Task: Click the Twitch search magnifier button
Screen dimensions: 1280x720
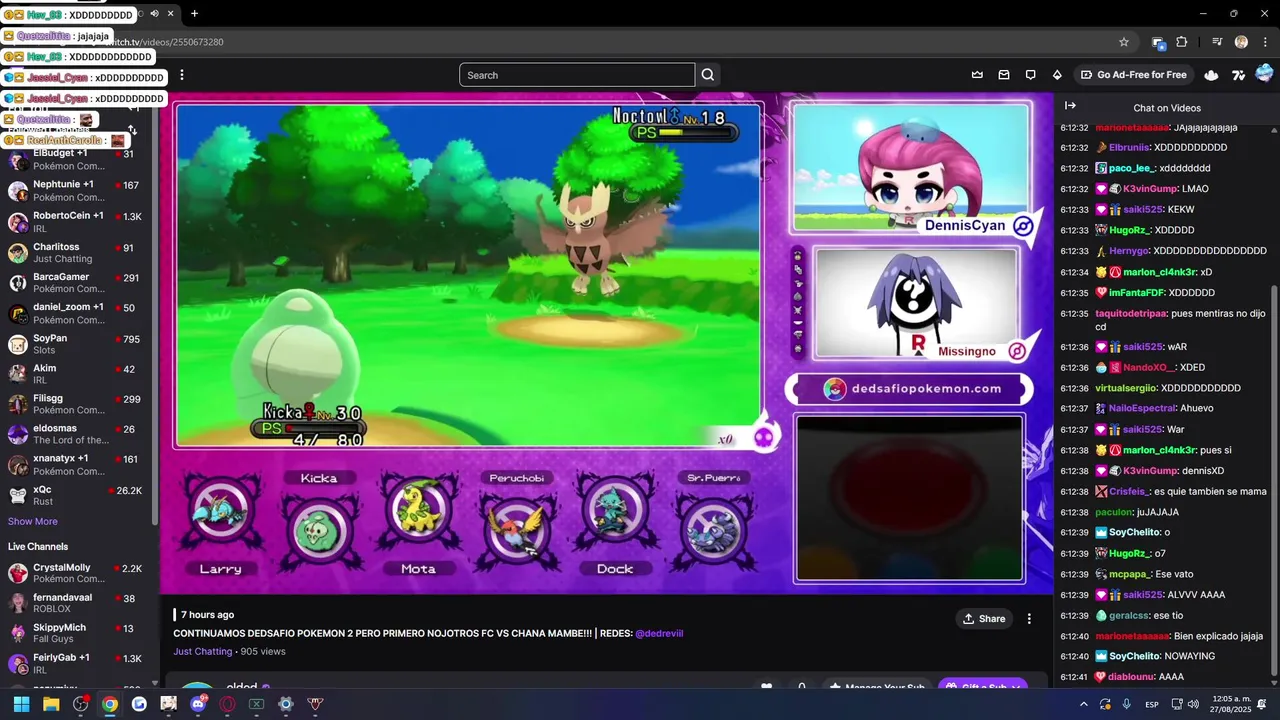Action: point(708,75)
